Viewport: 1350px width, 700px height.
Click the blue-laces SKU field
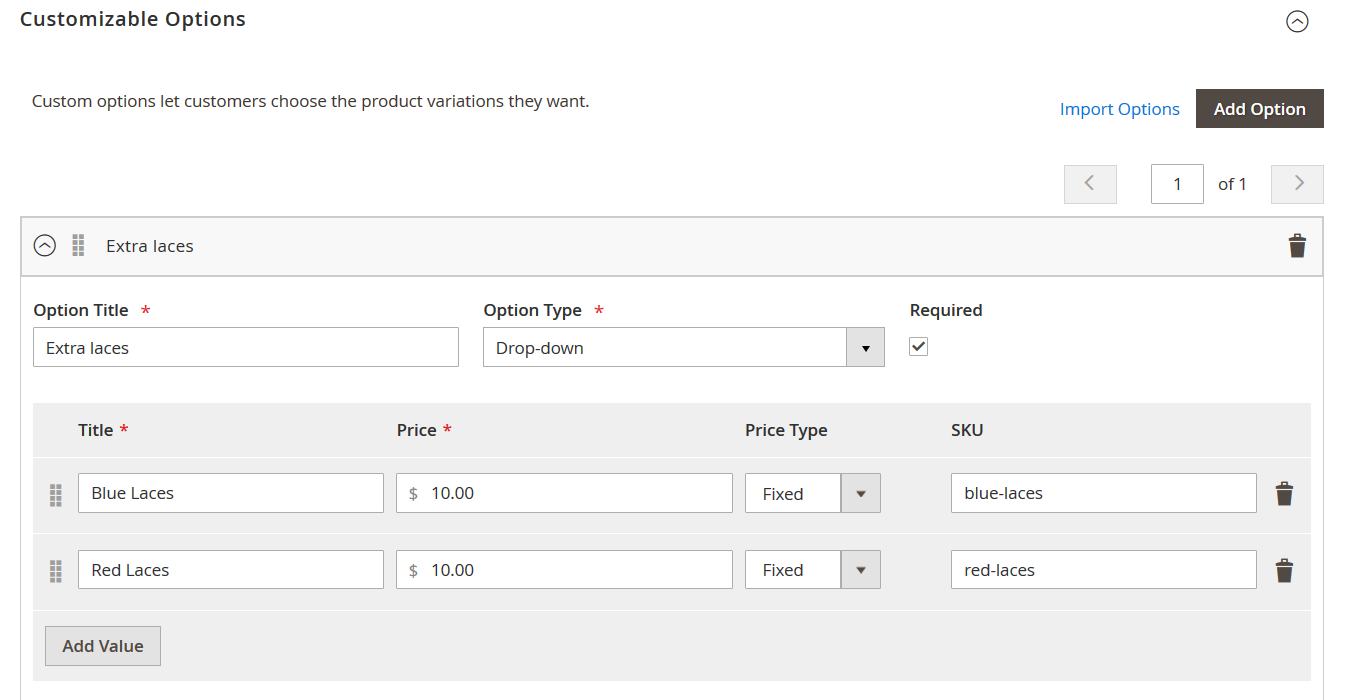pos(1104,493)
